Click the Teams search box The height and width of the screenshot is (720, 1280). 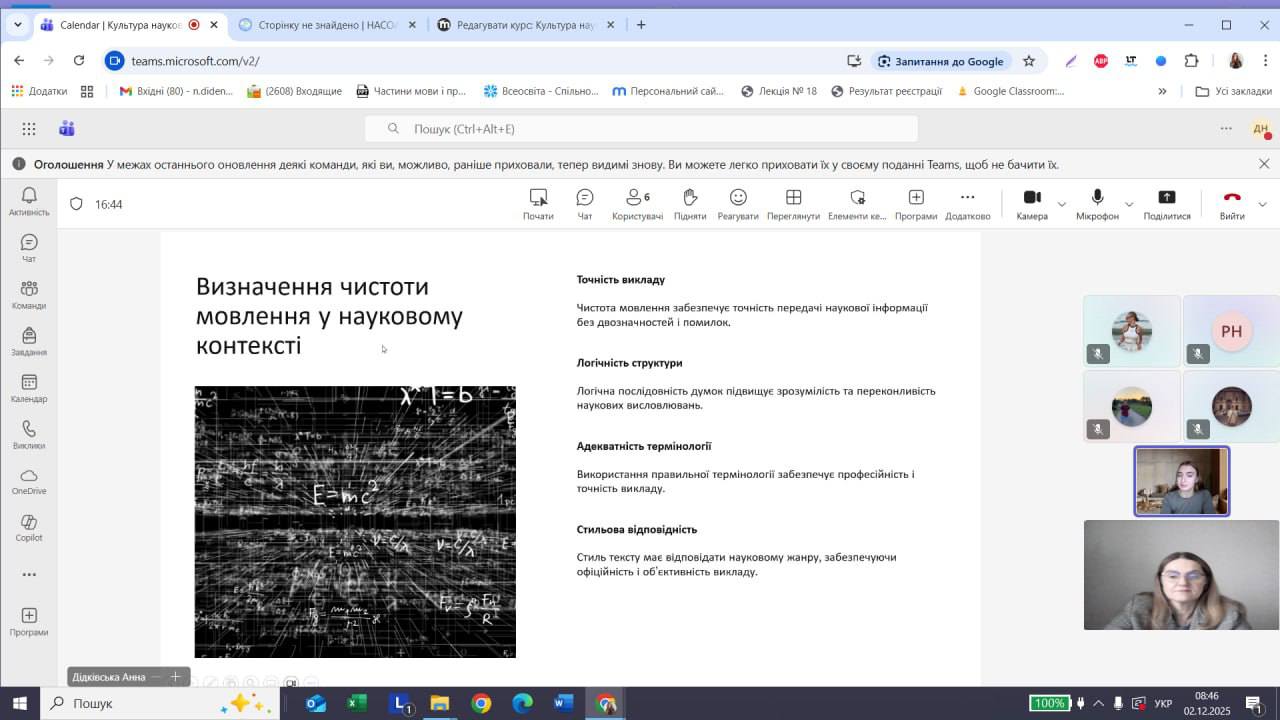[x=640, y=129]
